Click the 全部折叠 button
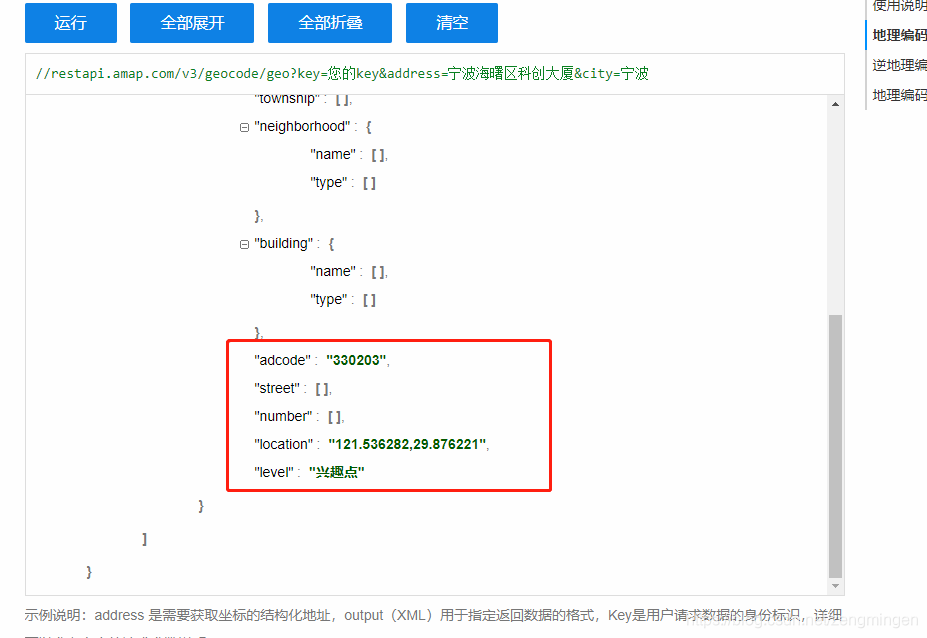 [x=330, y=23]
